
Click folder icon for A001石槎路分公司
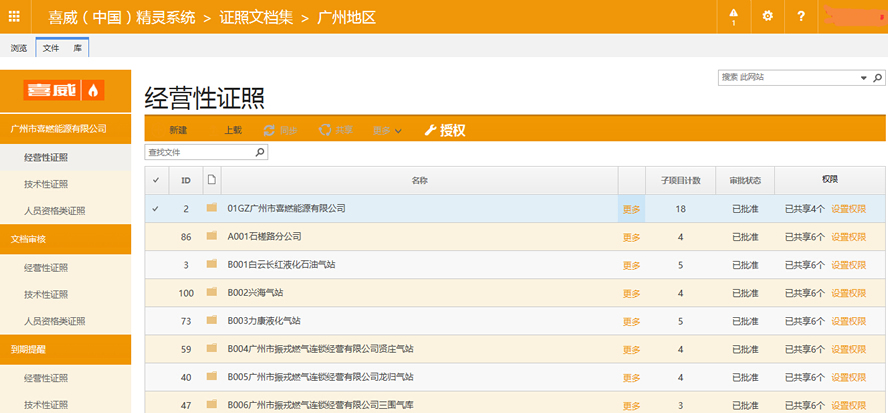212,236
